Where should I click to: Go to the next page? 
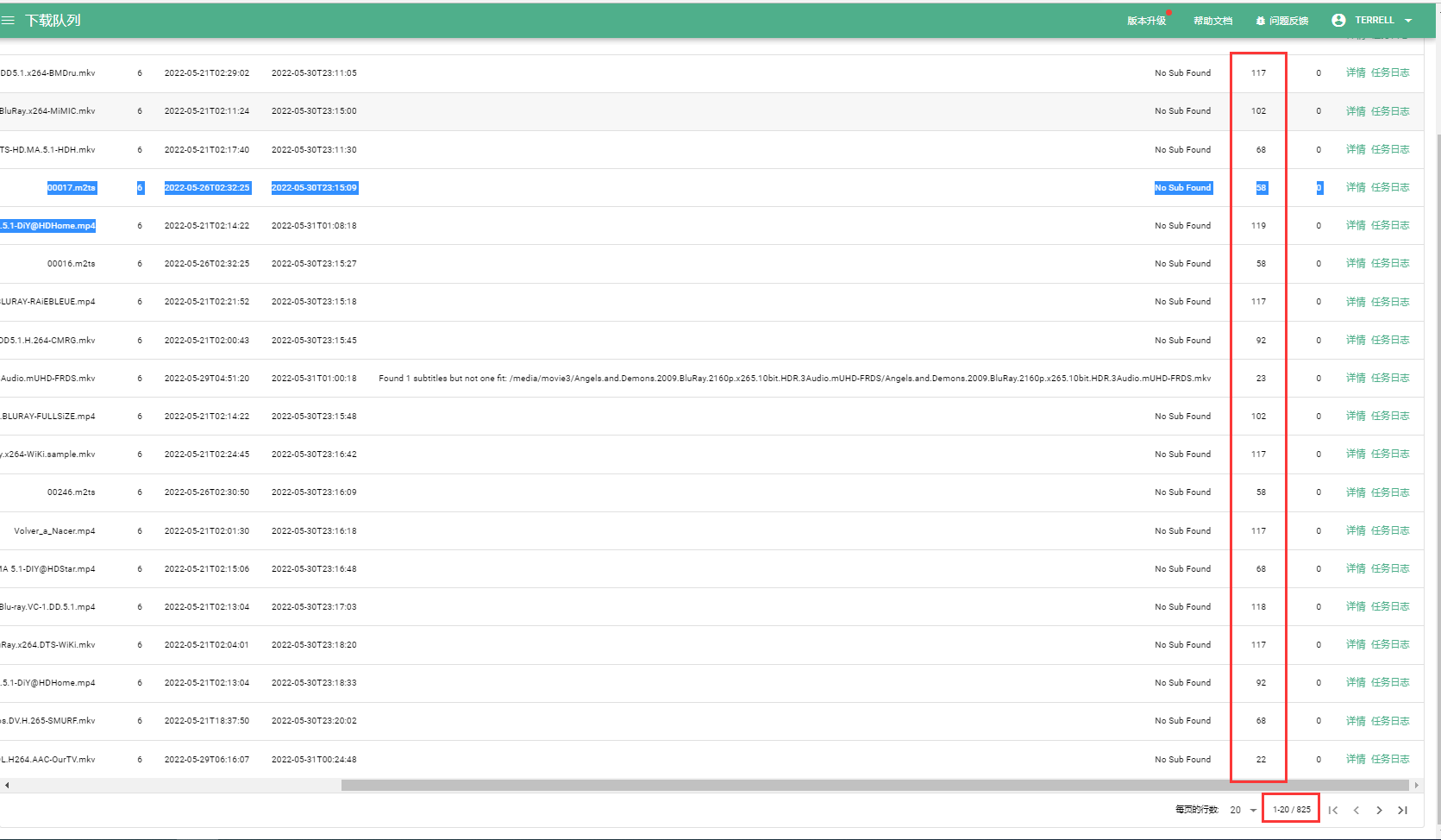click(x=1380, y=810)
